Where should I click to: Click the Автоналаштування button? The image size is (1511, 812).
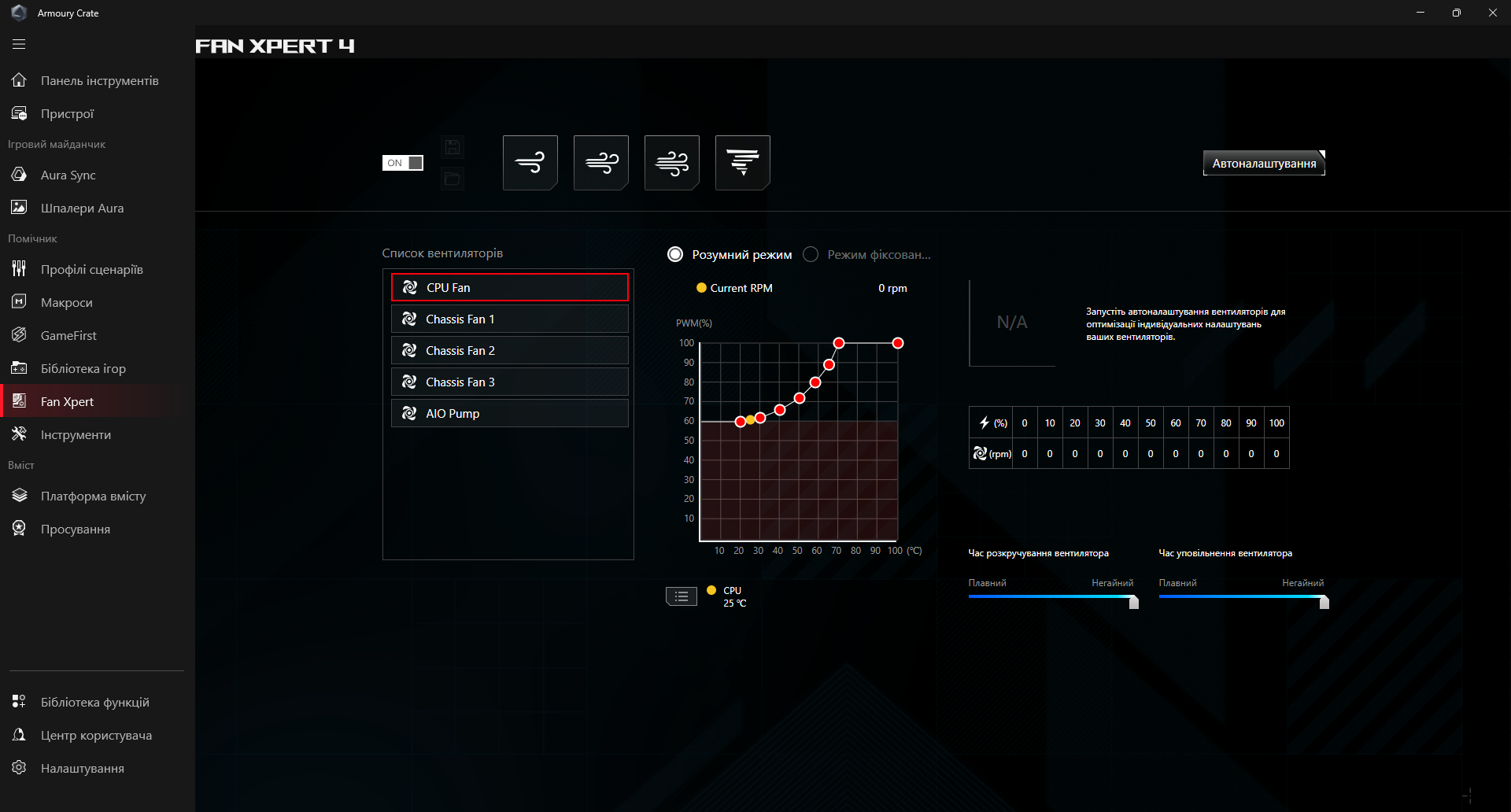click(x=1264, y=163)
